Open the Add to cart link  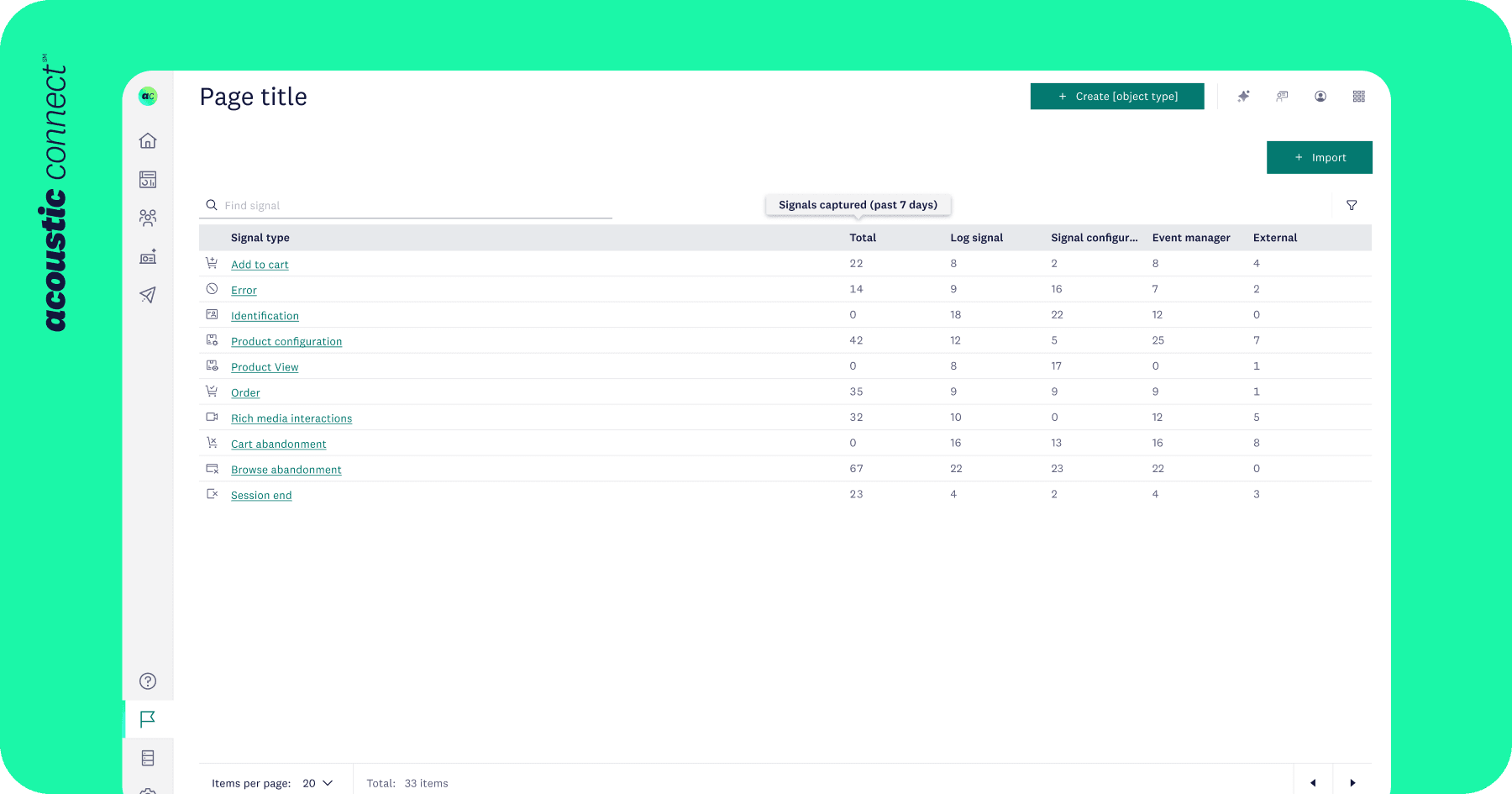[x=260, y=265]
